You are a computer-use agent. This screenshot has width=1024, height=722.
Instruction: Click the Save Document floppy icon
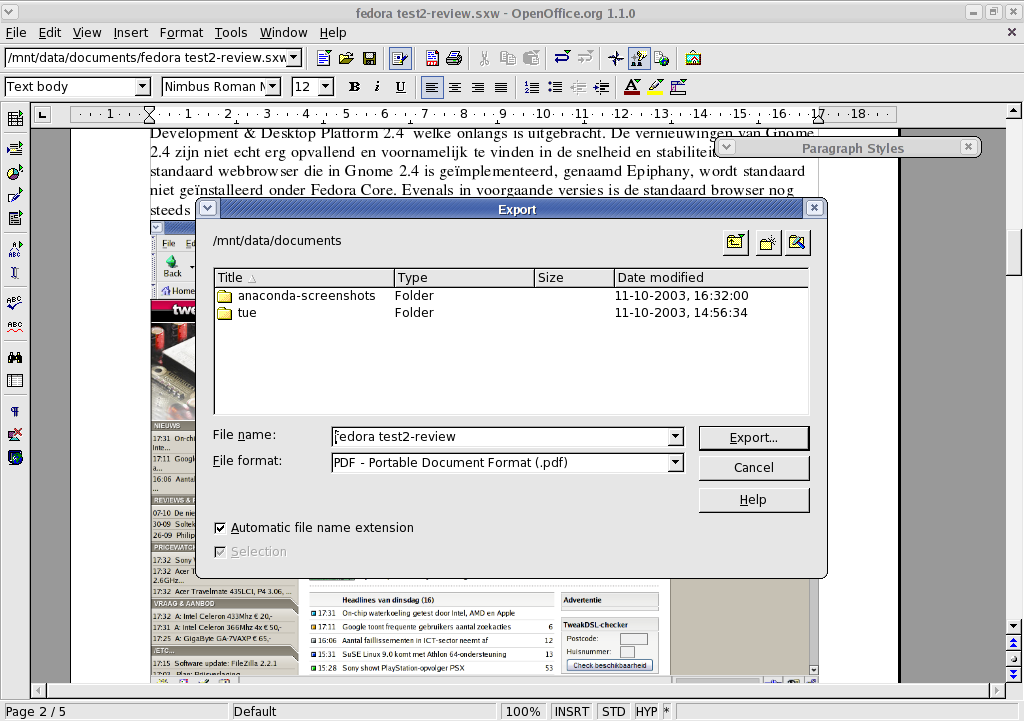coord(369,58)
